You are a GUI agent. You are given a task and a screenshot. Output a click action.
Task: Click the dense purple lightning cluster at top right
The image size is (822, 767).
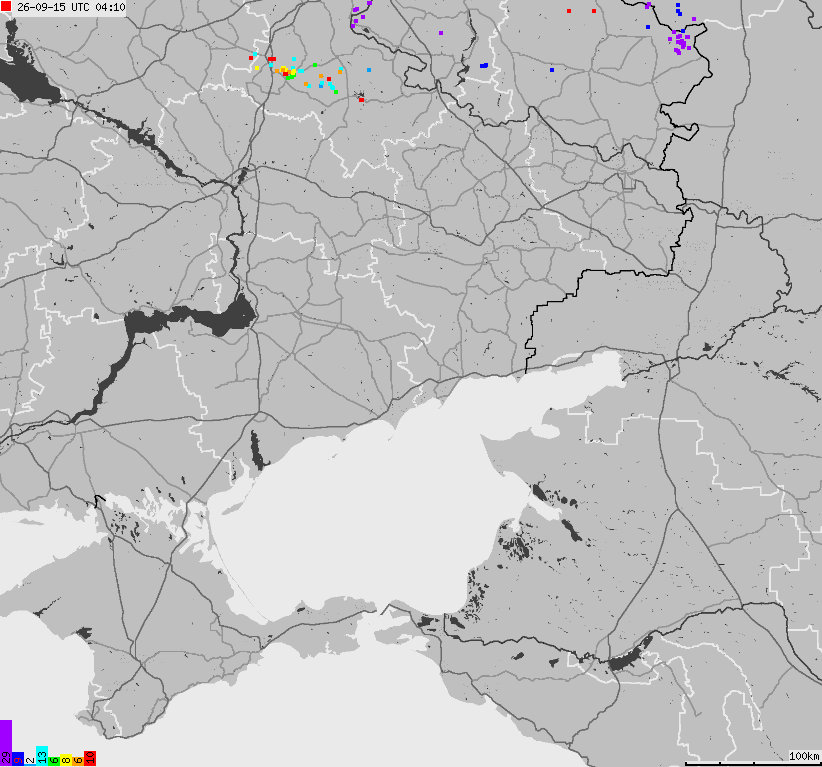[680, 42]
